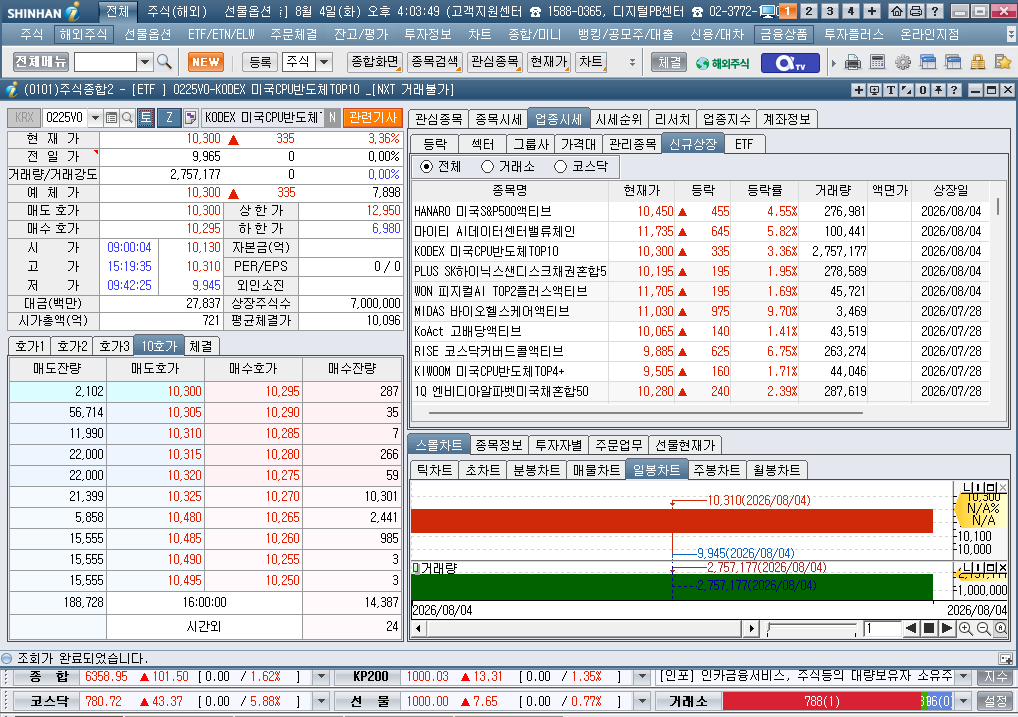Click the stock search magnifier beside code field
The width and height of the screenshot is (1018, 717).
tap(127, 118)
